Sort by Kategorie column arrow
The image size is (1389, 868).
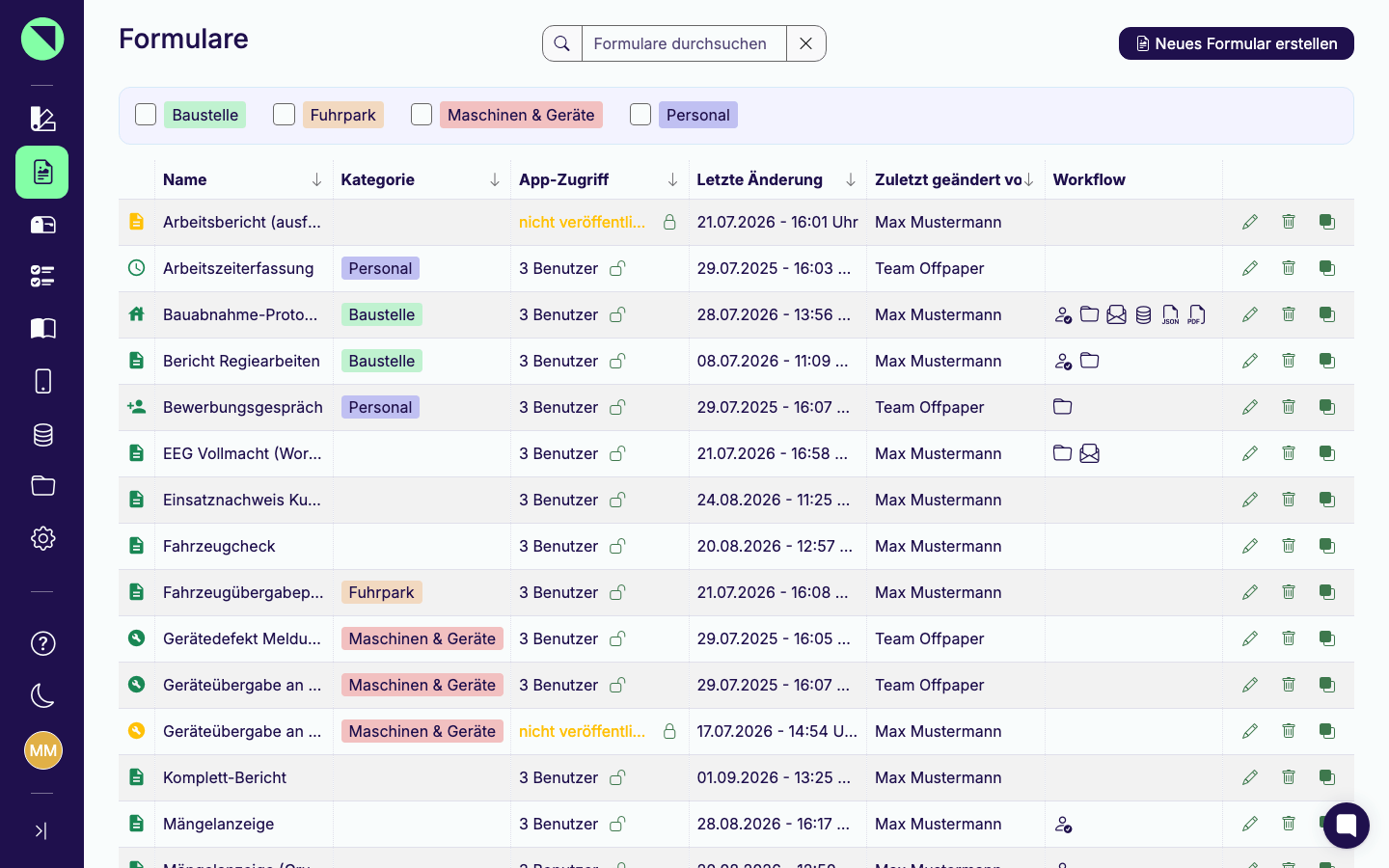(495, 180)
